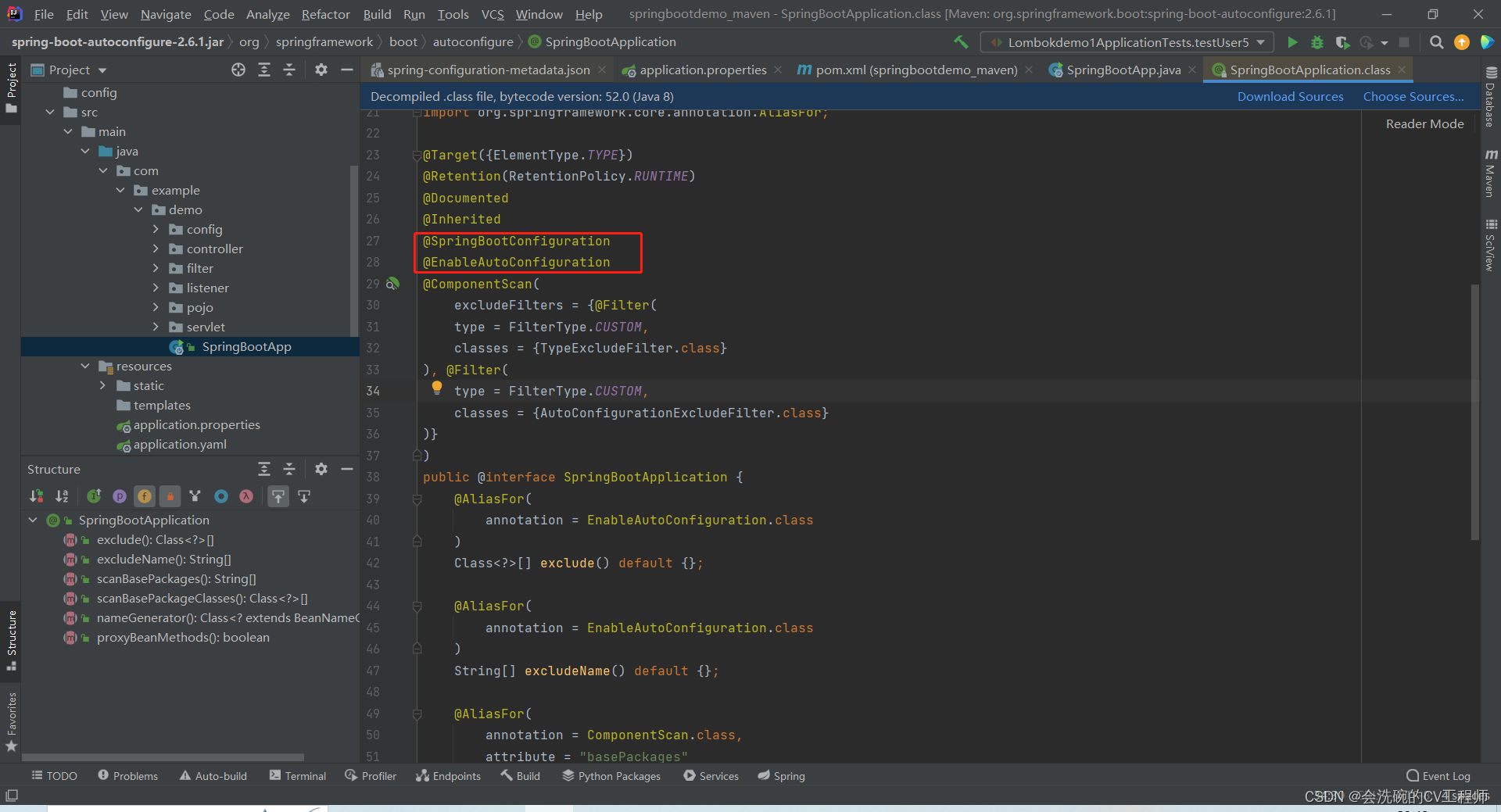Open the SciView sidebar tab
The image size is (1501, 812).
tap(1491, 245)
